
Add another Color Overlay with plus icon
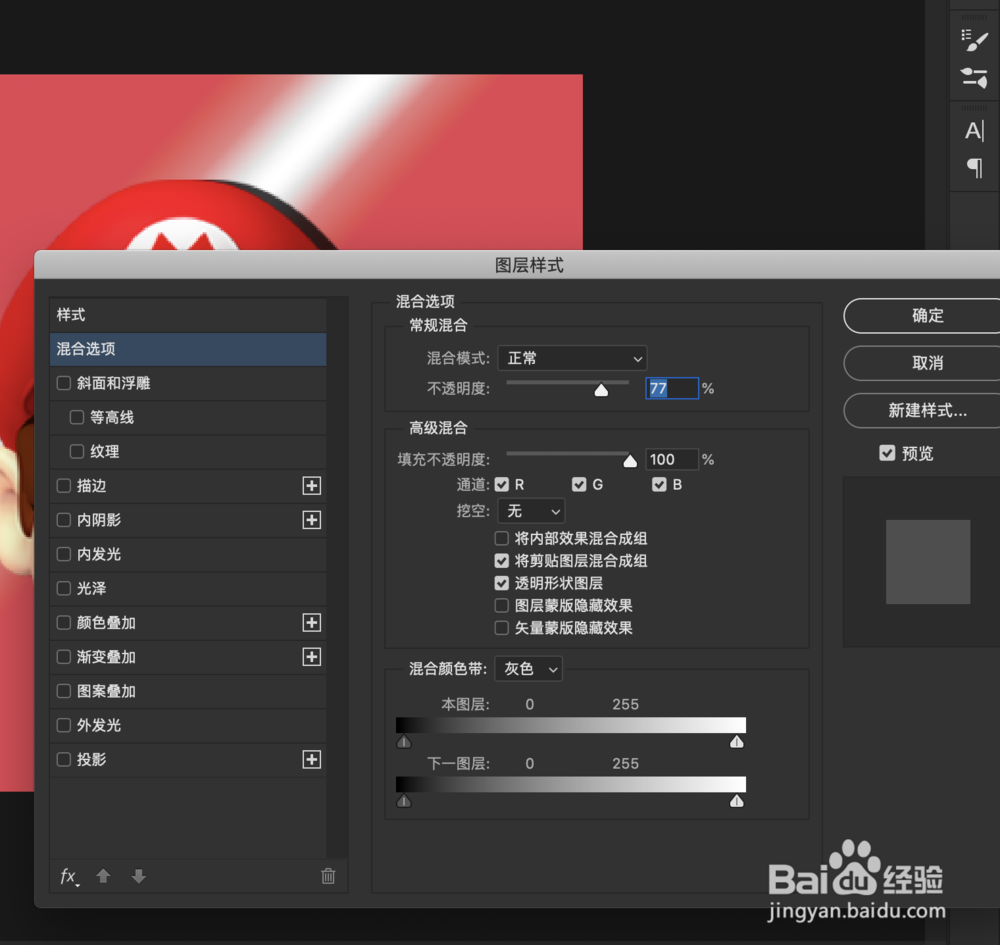click(x=311, y=623)
